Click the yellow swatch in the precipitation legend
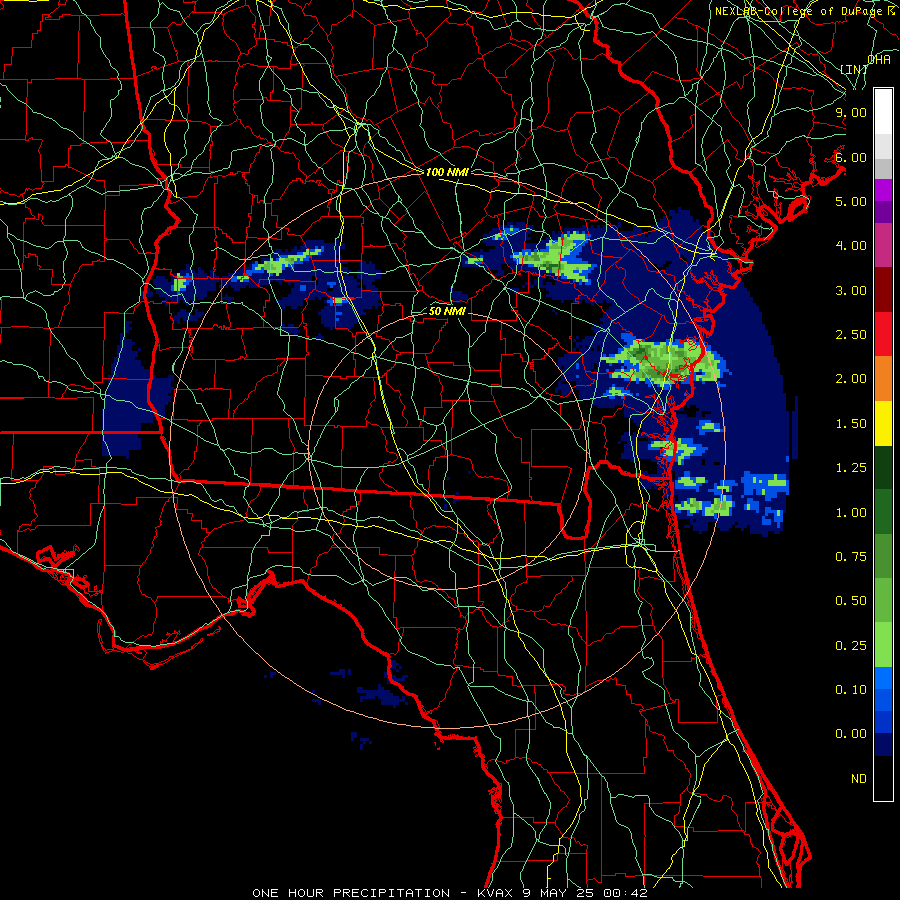This screenshot has width=900, height=900. (x=883, y=424)
